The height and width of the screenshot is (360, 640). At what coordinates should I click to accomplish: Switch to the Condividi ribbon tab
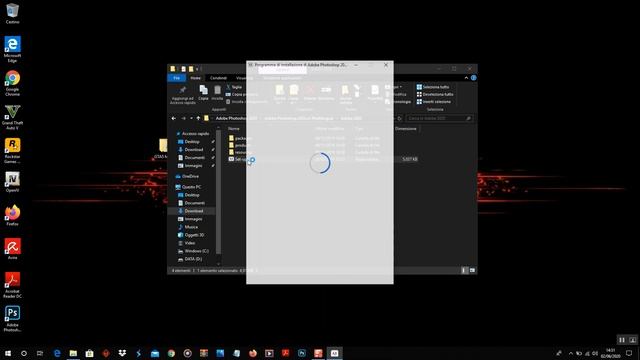218,78
